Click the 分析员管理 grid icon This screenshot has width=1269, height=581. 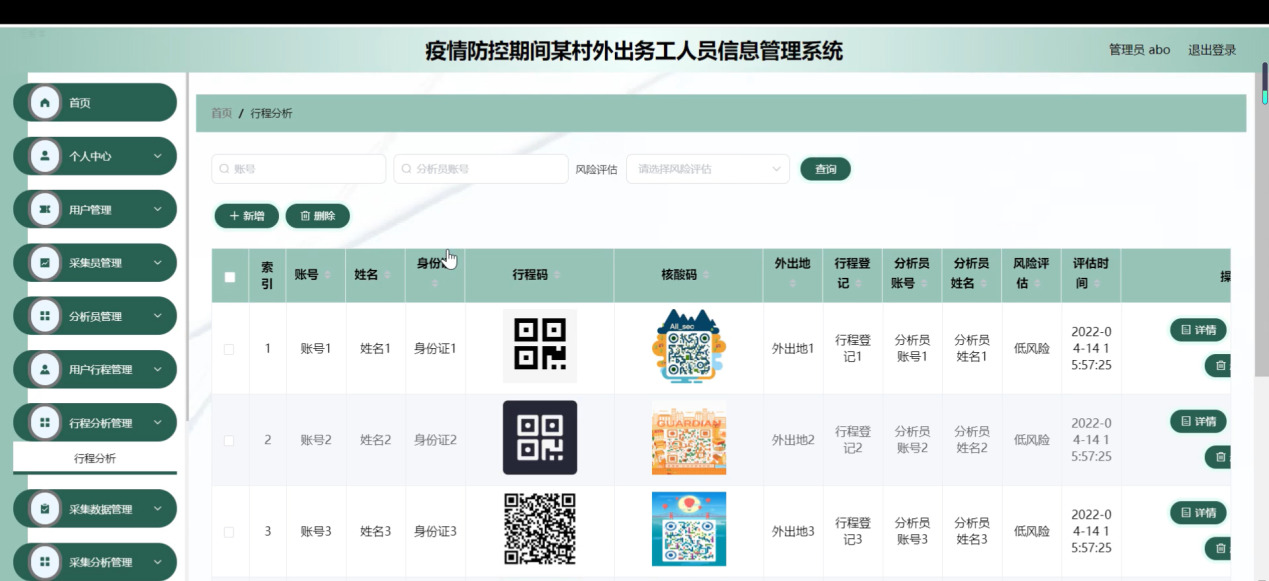click(x=44, y=316)
